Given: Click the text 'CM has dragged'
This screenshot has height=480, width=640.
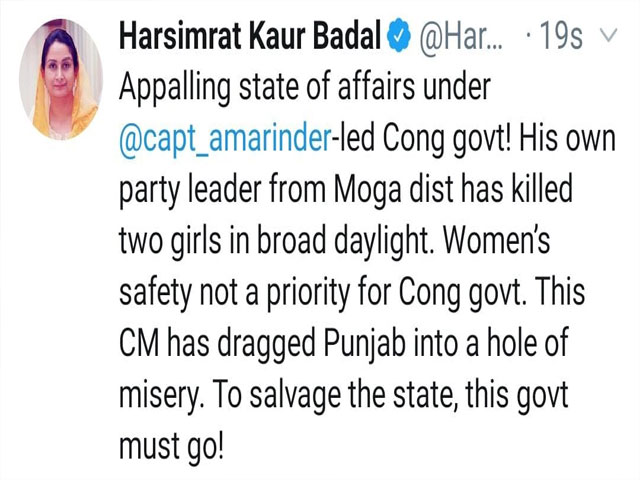Looking at the screenshot, I should coord(218,344).
